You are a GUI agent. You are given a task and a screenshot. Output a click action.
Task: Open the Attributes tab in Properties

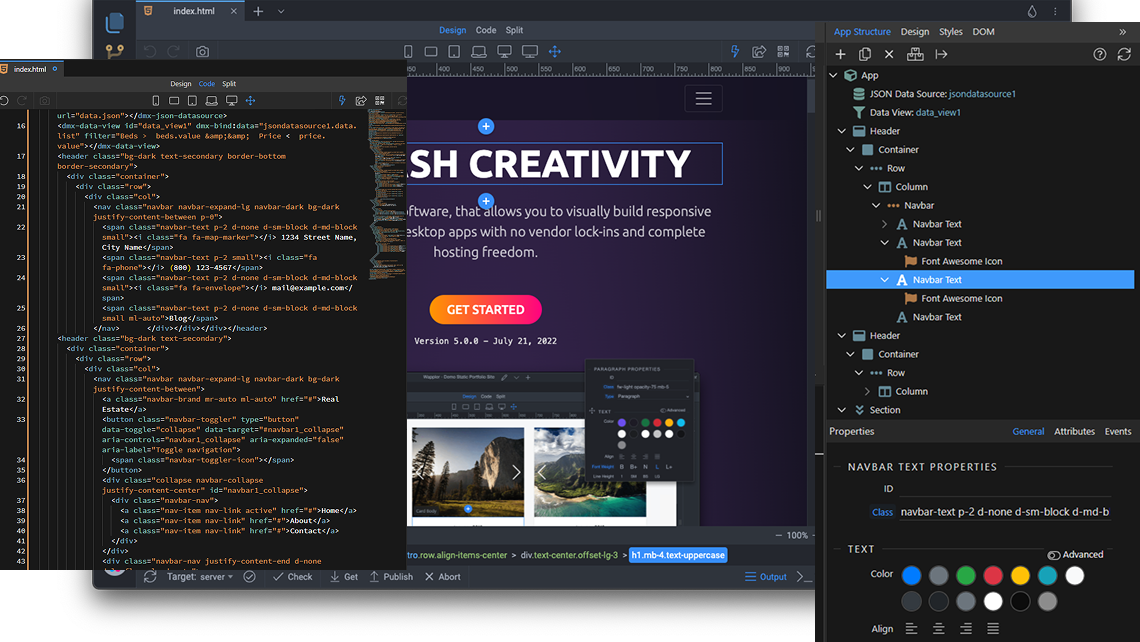pyautogui.click(x=1074, y=432)
